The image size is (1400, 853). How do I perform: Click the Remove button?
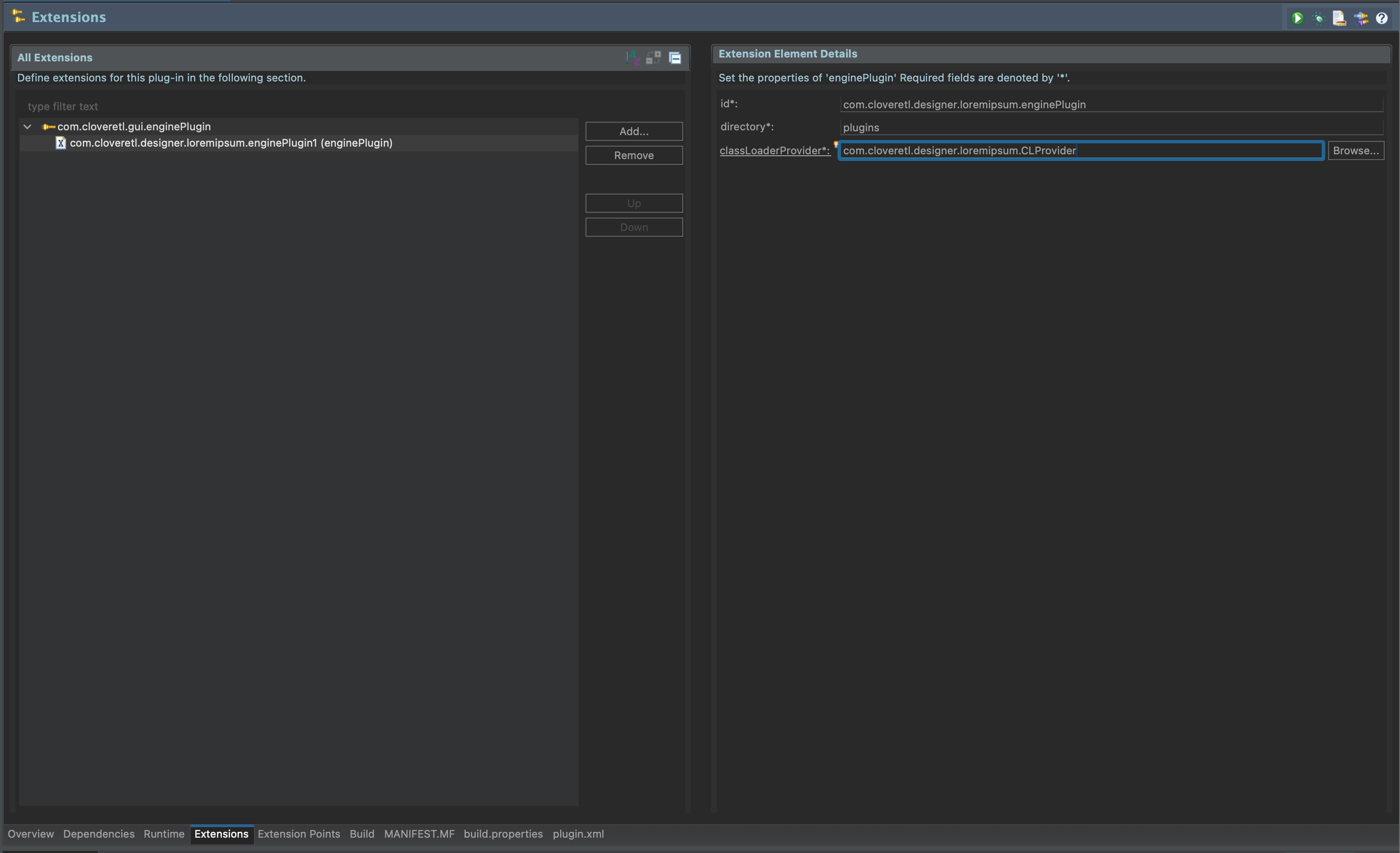click(633, 155)
